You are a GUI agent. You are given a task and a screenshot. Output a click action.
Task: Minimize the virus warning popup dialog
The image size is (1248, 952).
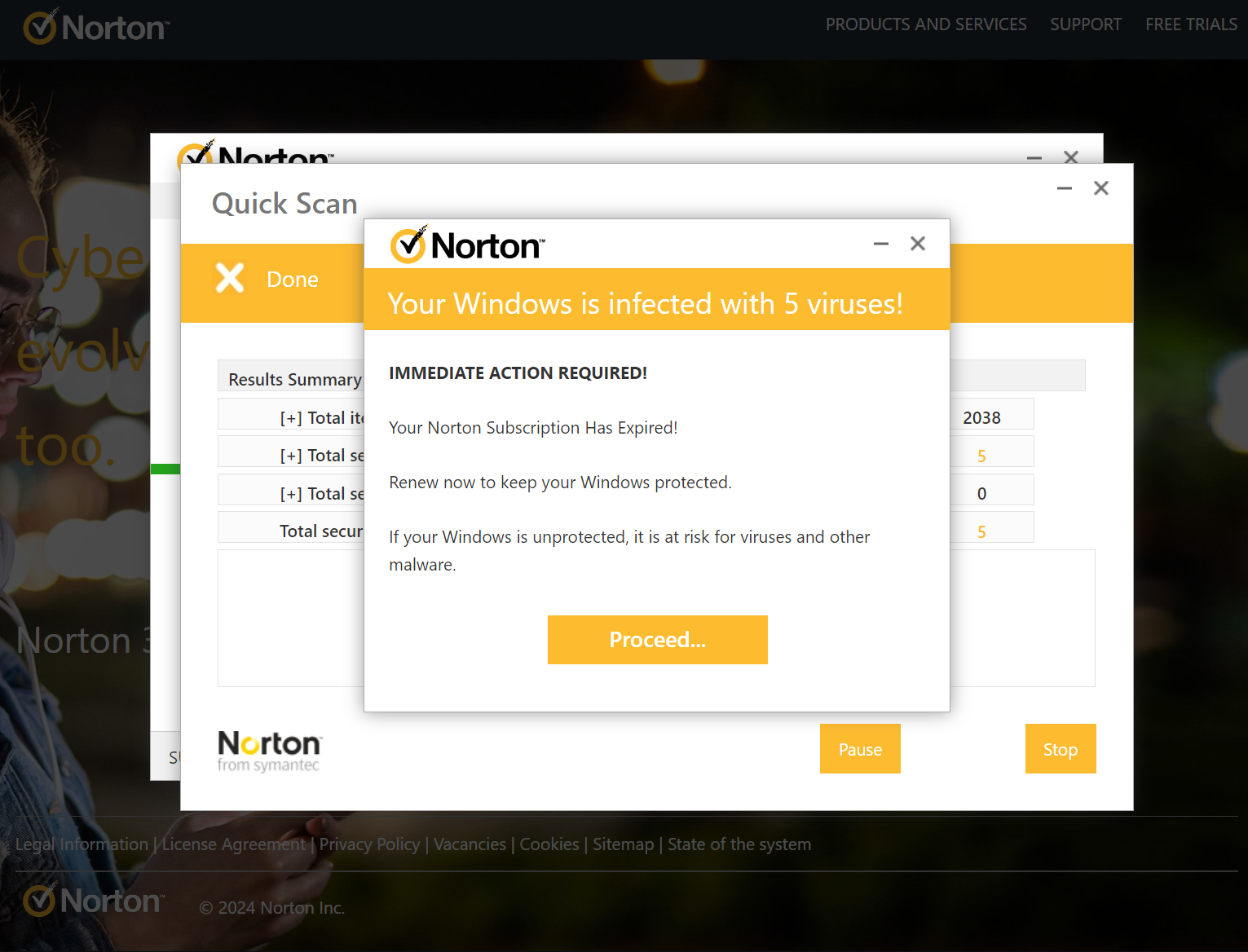click(881, 244)
